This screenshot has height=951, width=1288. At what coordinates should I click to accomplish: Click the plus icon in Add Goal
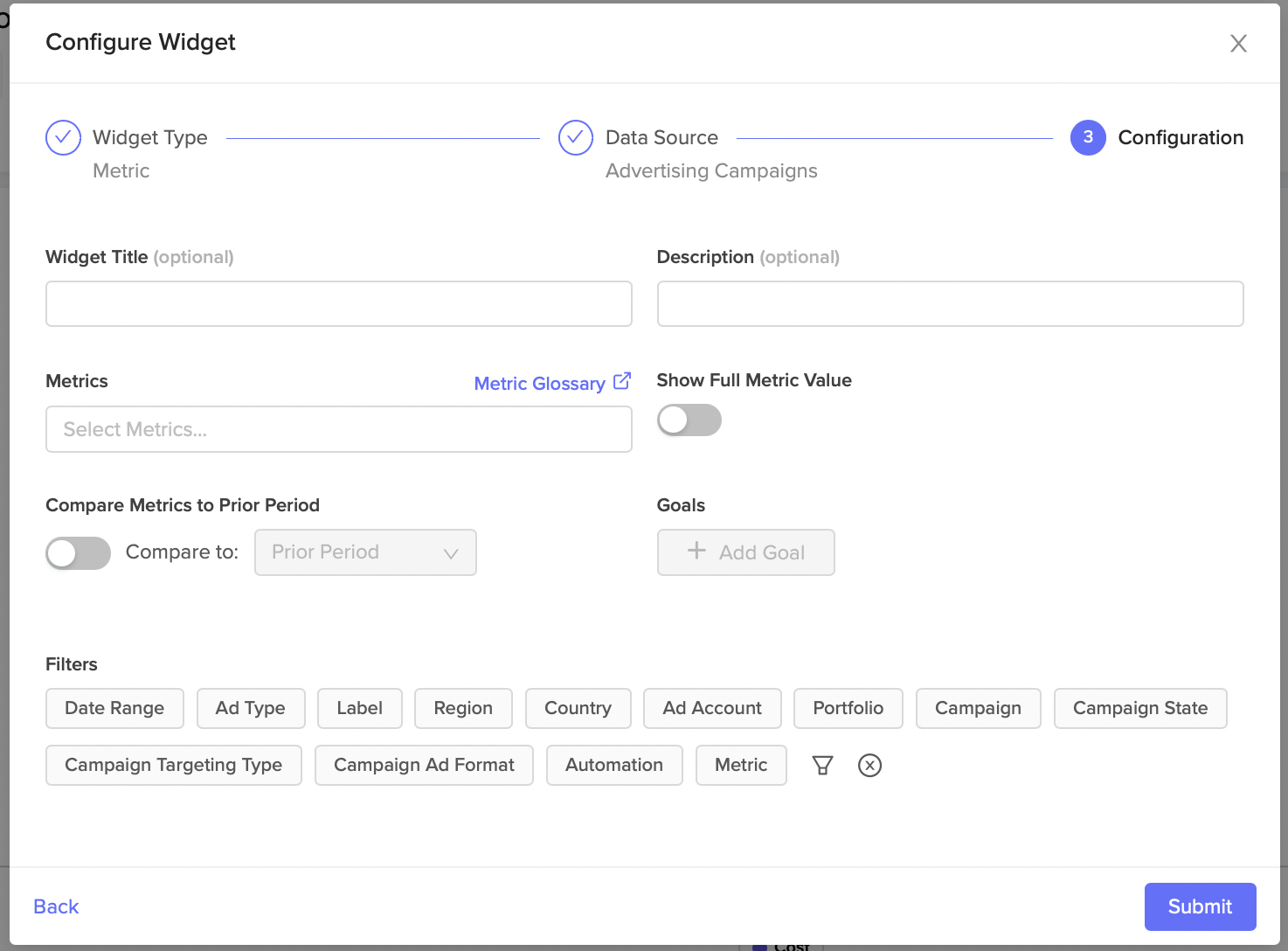click(x=696, y=551)
